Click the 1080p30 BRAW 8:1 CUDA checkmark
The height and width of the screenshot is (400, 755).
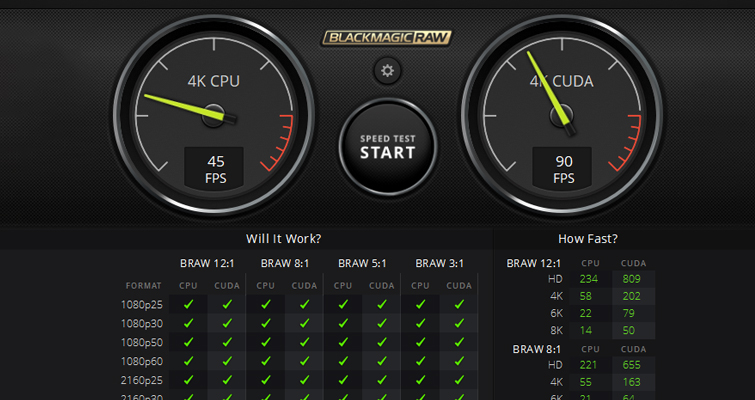pyautogui.click(x=304, y=323)
